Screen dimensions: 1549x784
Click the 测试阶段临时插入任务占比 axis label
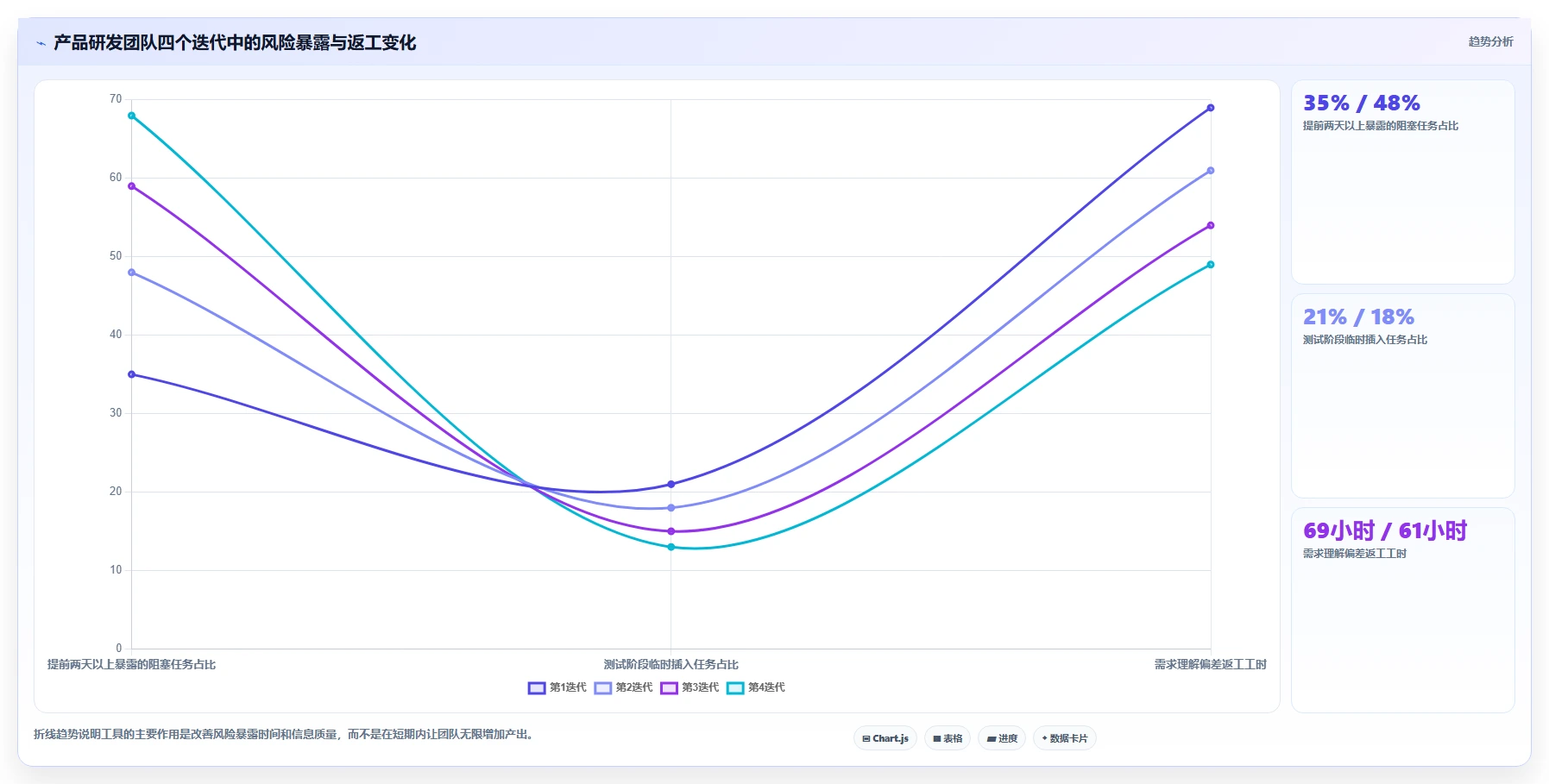click(671, 664)
